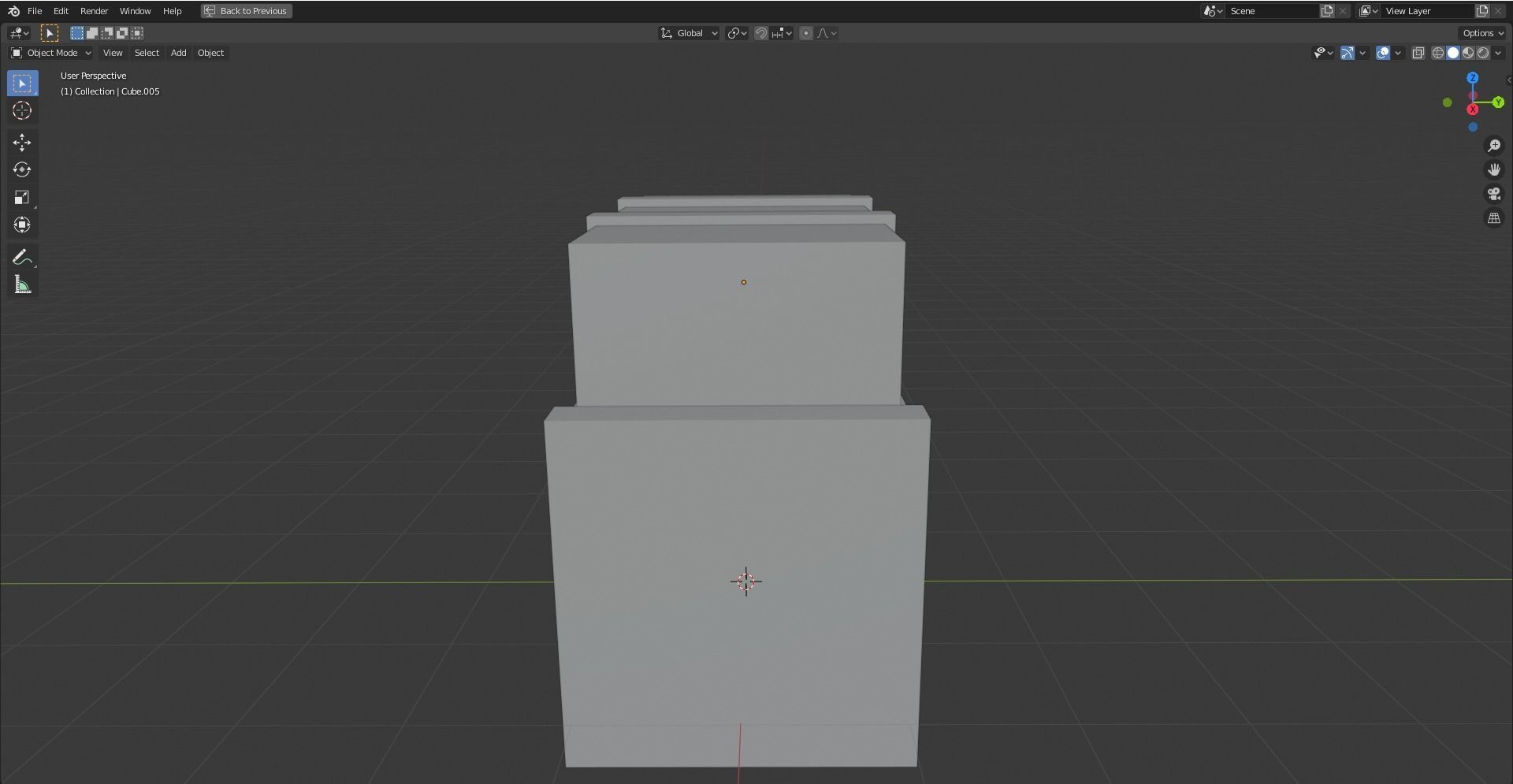Image resolution: width=1513 pixels, height=784 pixels.
Task: Open the Render menu
Action: click(x=94, y=11)
